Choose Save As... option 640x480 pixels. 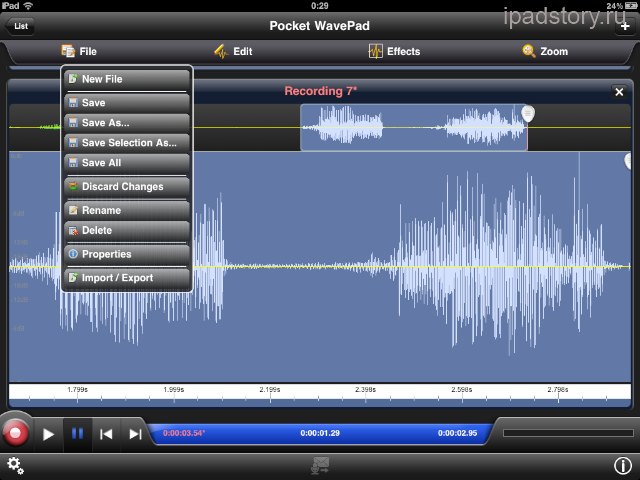point(127,123)
